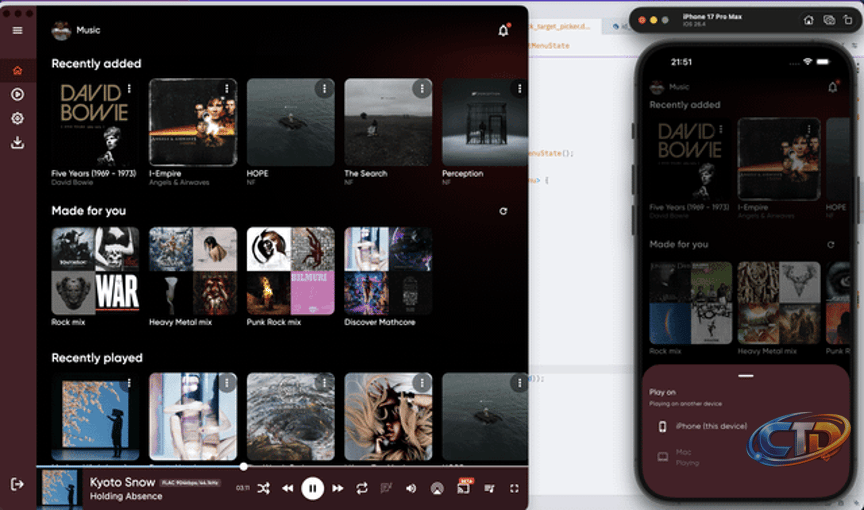Click the Recently played heading

[97, 358]
